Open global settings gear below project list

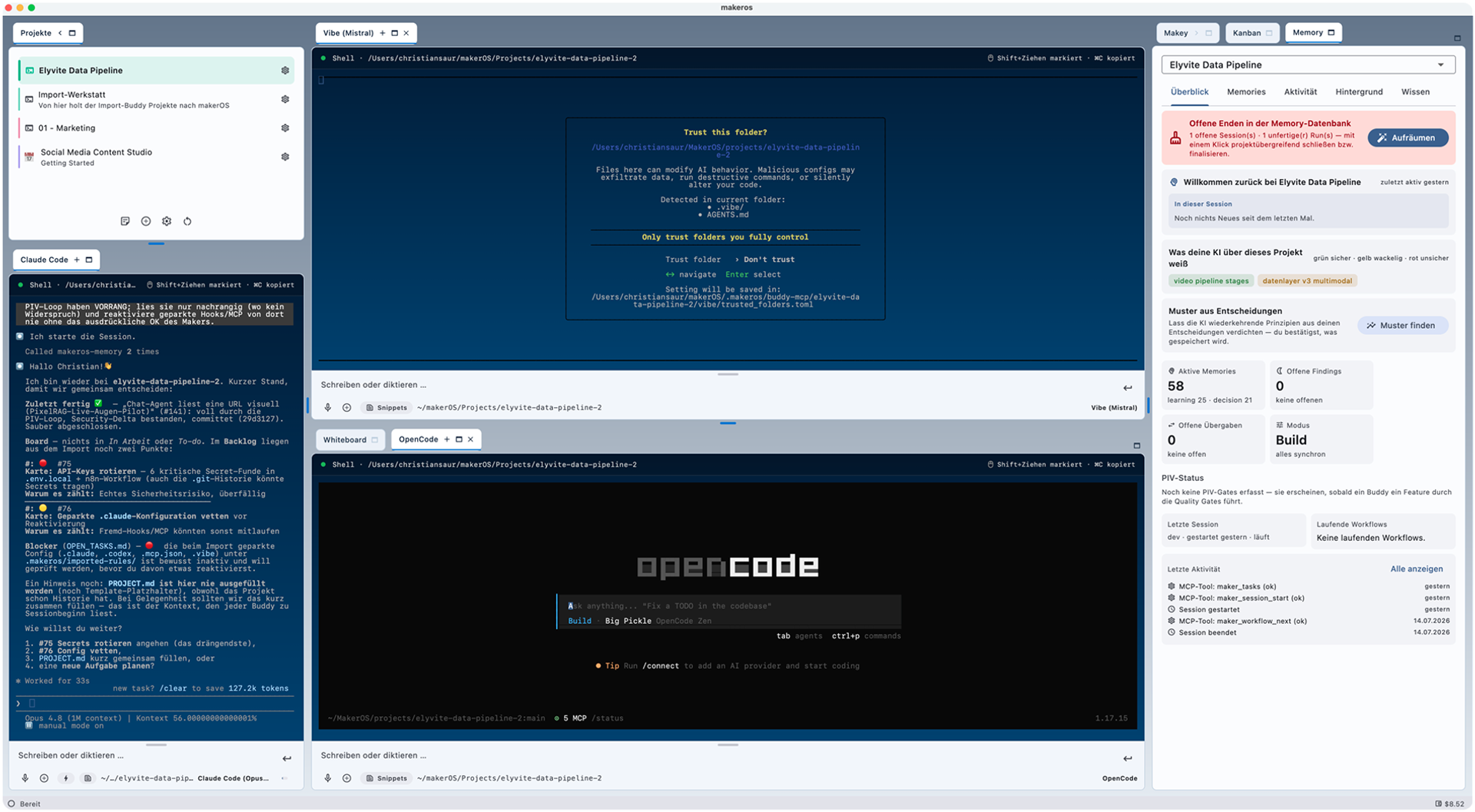pyautogui.click(x=167, y=221)
